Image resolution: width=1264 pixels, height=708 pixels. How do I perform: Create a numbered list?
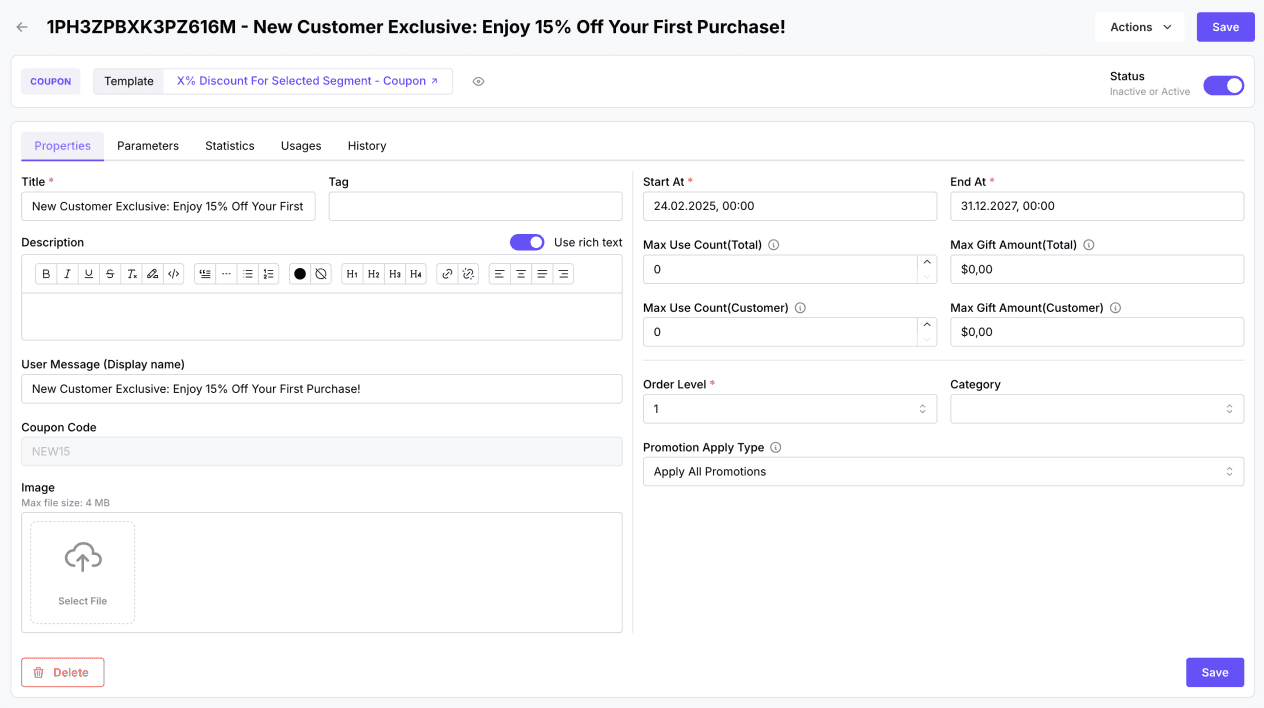click(x=268, y=274)
